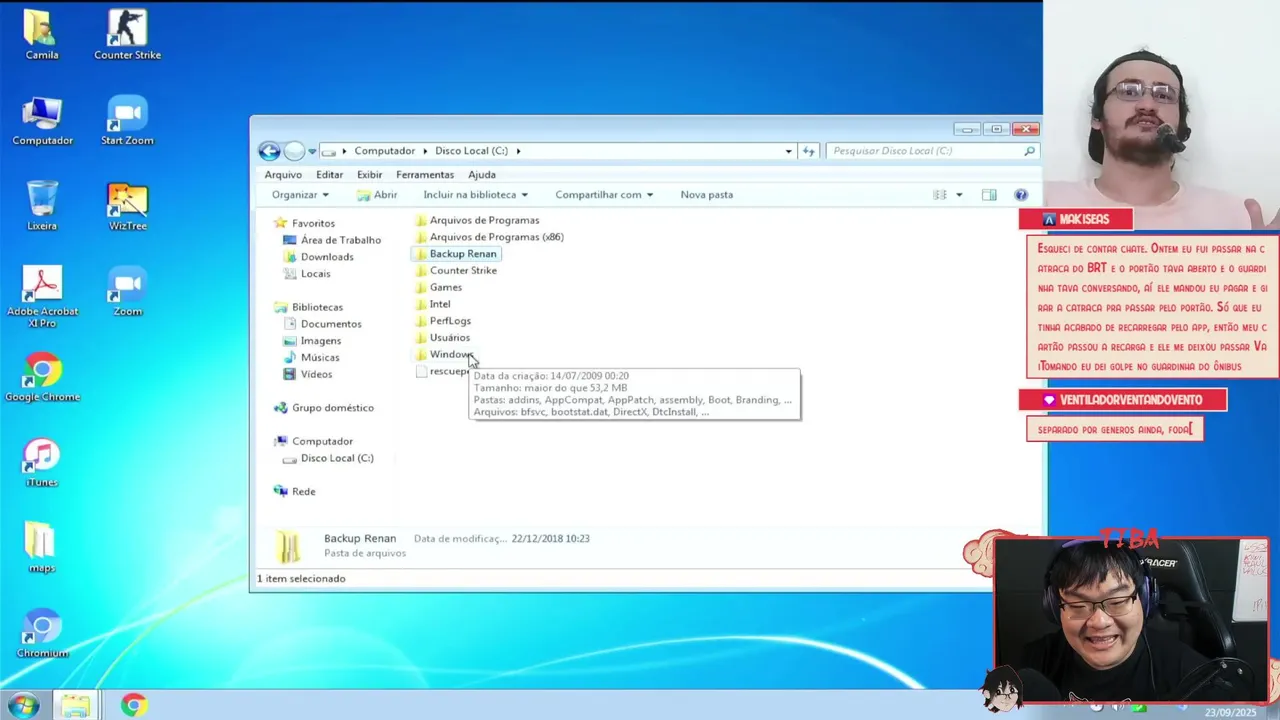Go forward in Explorer navigation
The width and height of the screenshot is (1280, 720).
point(294,151)
